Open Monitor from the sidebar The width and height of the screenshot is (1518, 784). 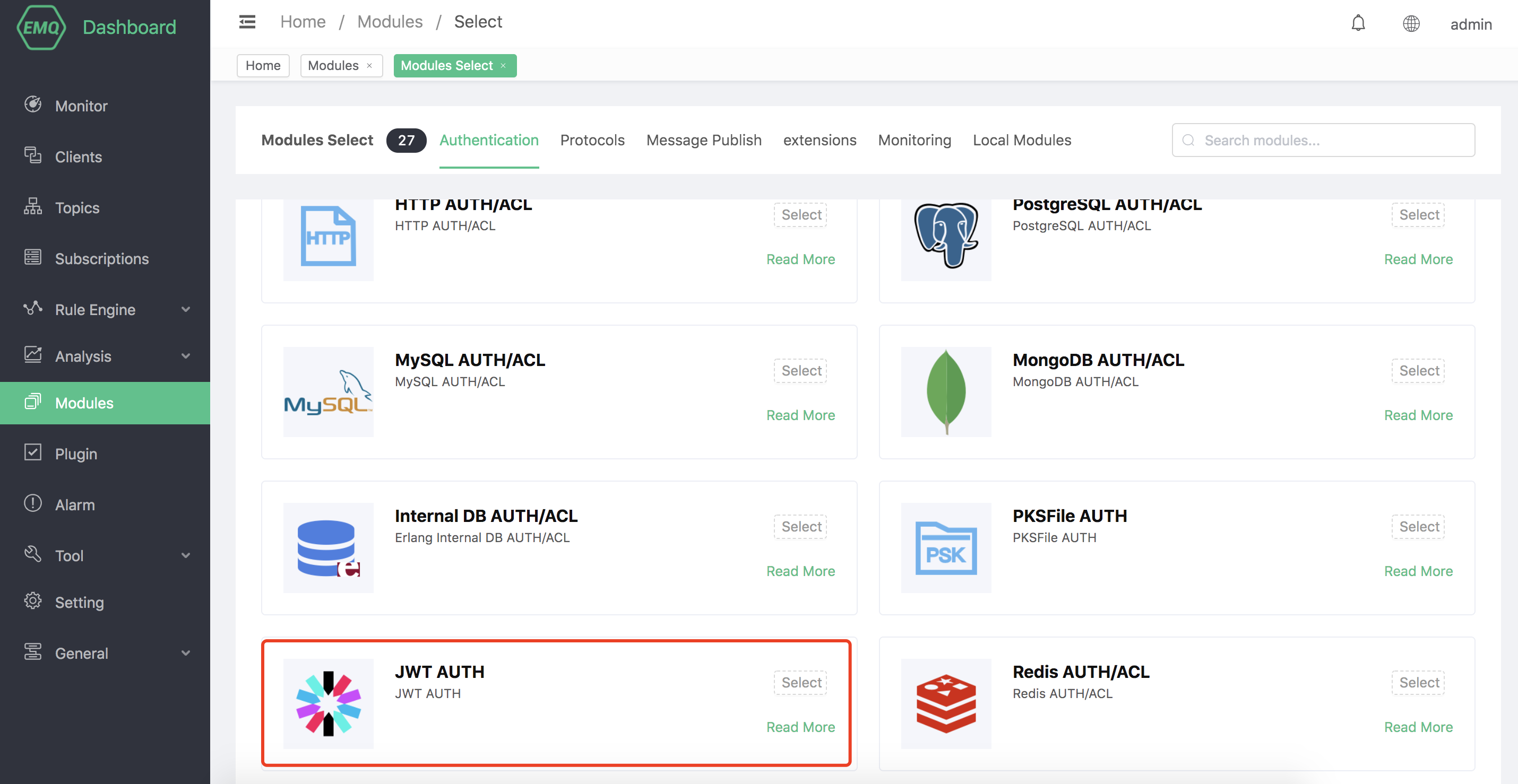pos(81,106)
